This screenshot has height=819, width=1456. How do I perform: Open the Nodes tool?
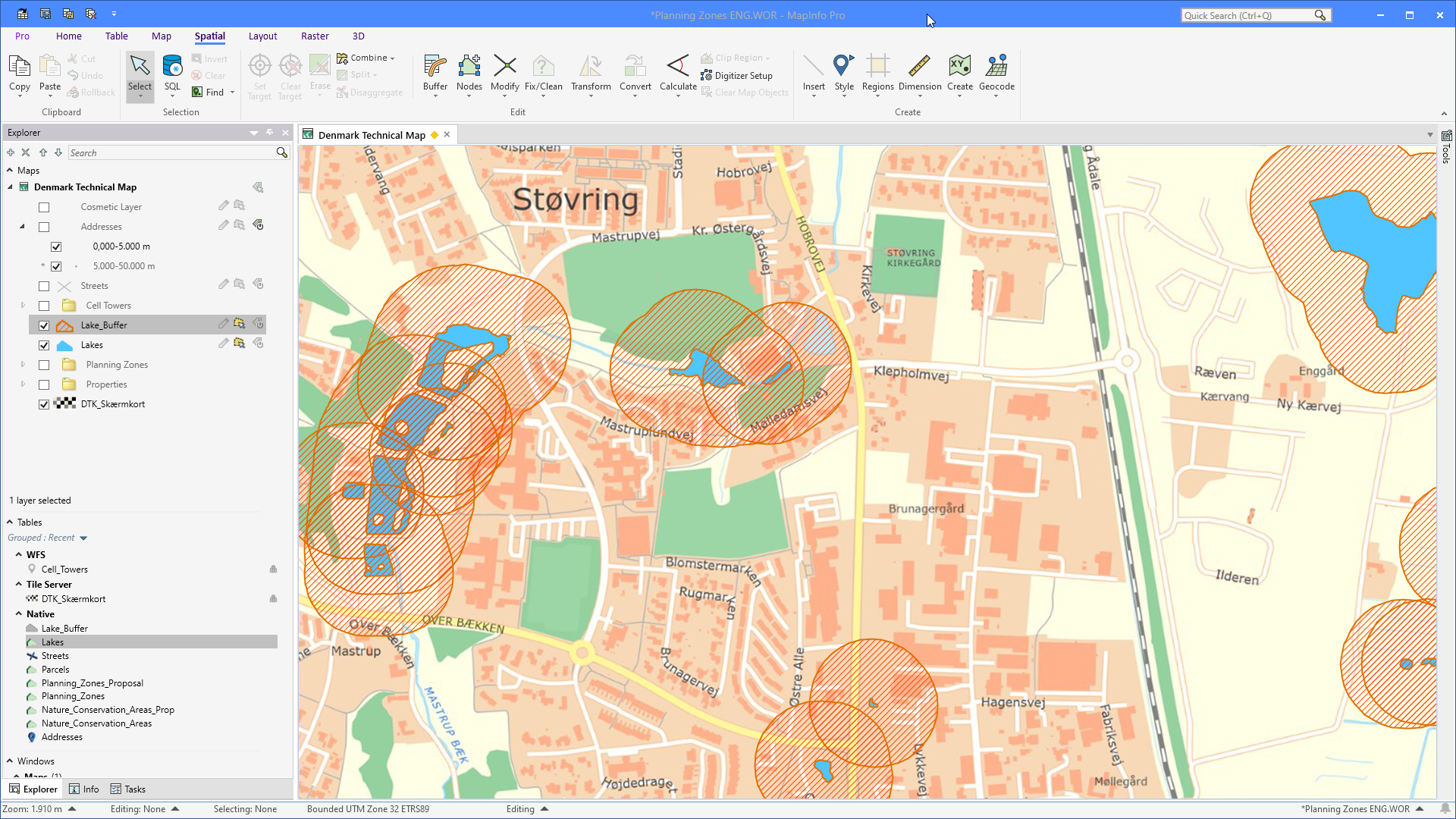pos(469,74)
